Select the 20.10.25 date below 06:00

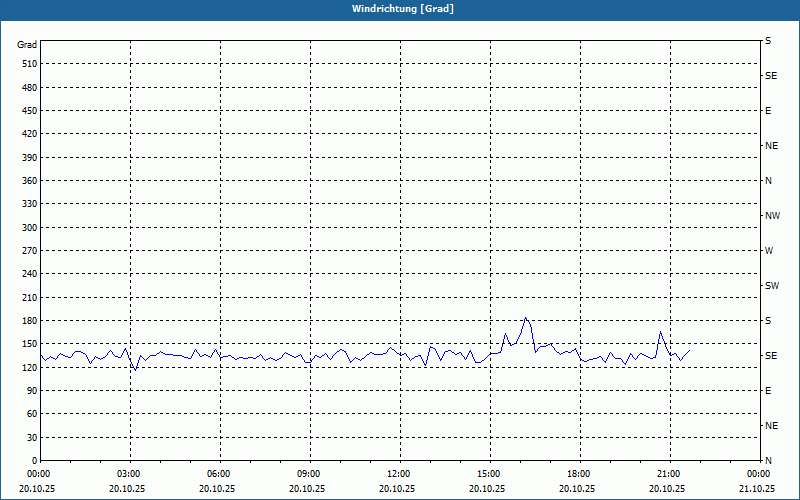217,488
